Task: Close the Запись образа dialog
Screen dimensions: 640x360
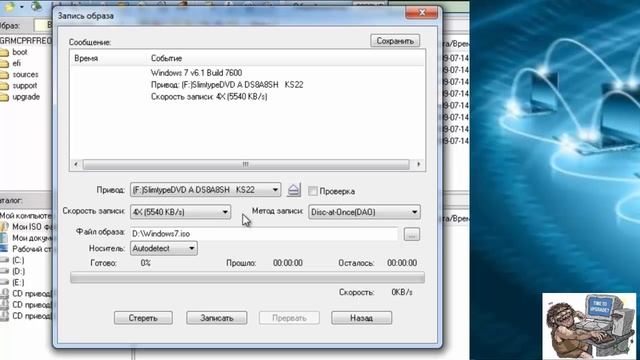Action: tap(422, 12)
